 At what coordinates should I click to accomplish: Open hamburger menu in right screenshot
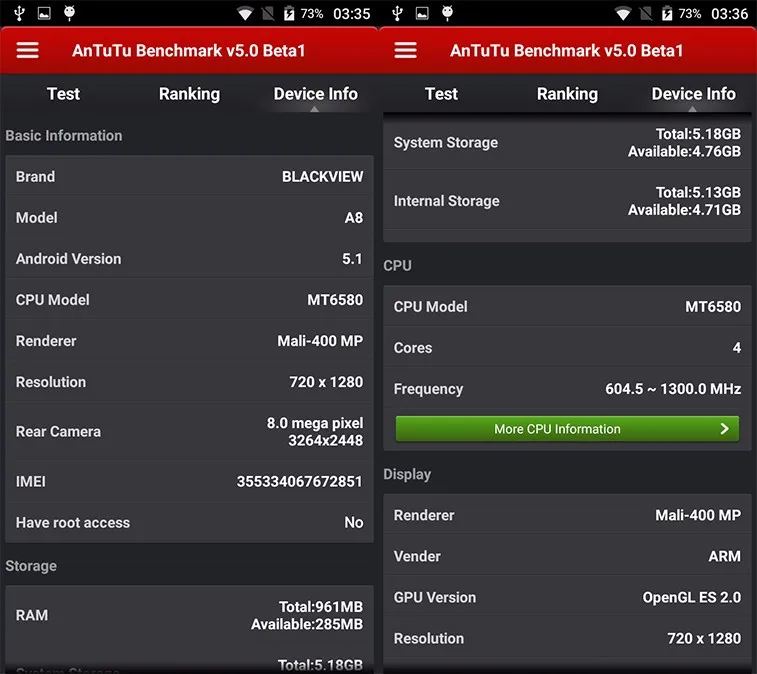pyautogui.click(x=406, y=50)
